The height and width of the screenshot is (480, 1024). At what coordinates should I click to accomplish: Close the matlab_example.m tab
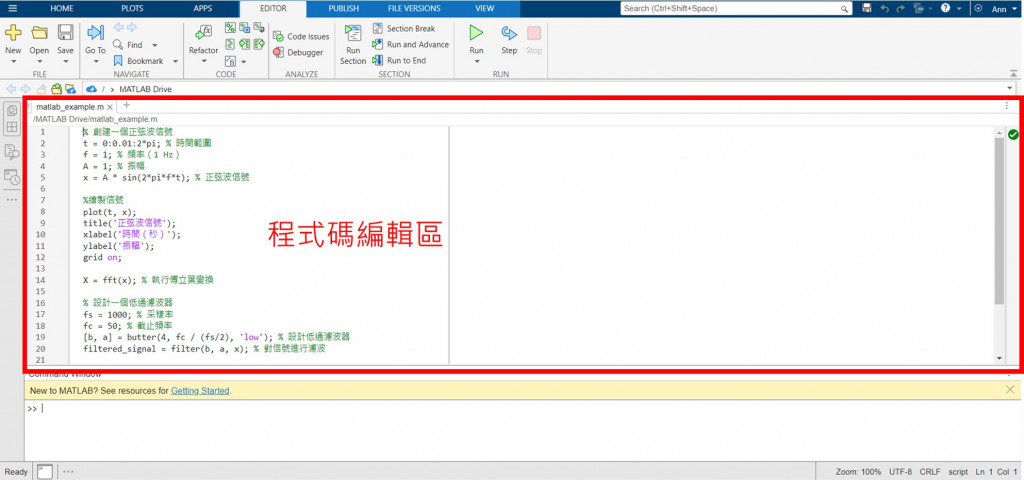tap(110, 106)
